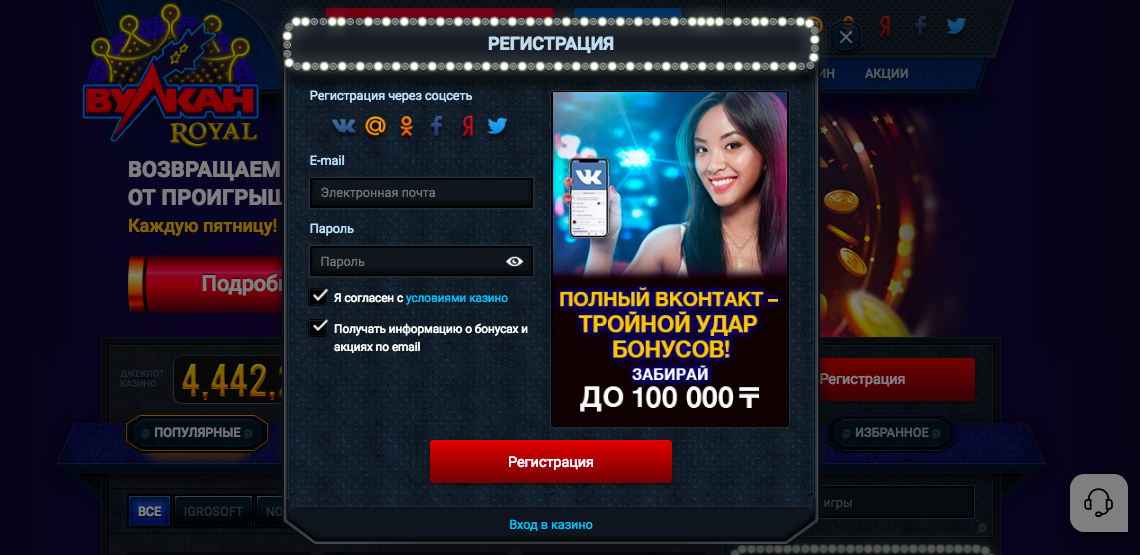Viewport: 1140px width, 555px height.
Task: Open the АКЦИИ menu item
Action: pyautogui.click(x=886, y=73)
